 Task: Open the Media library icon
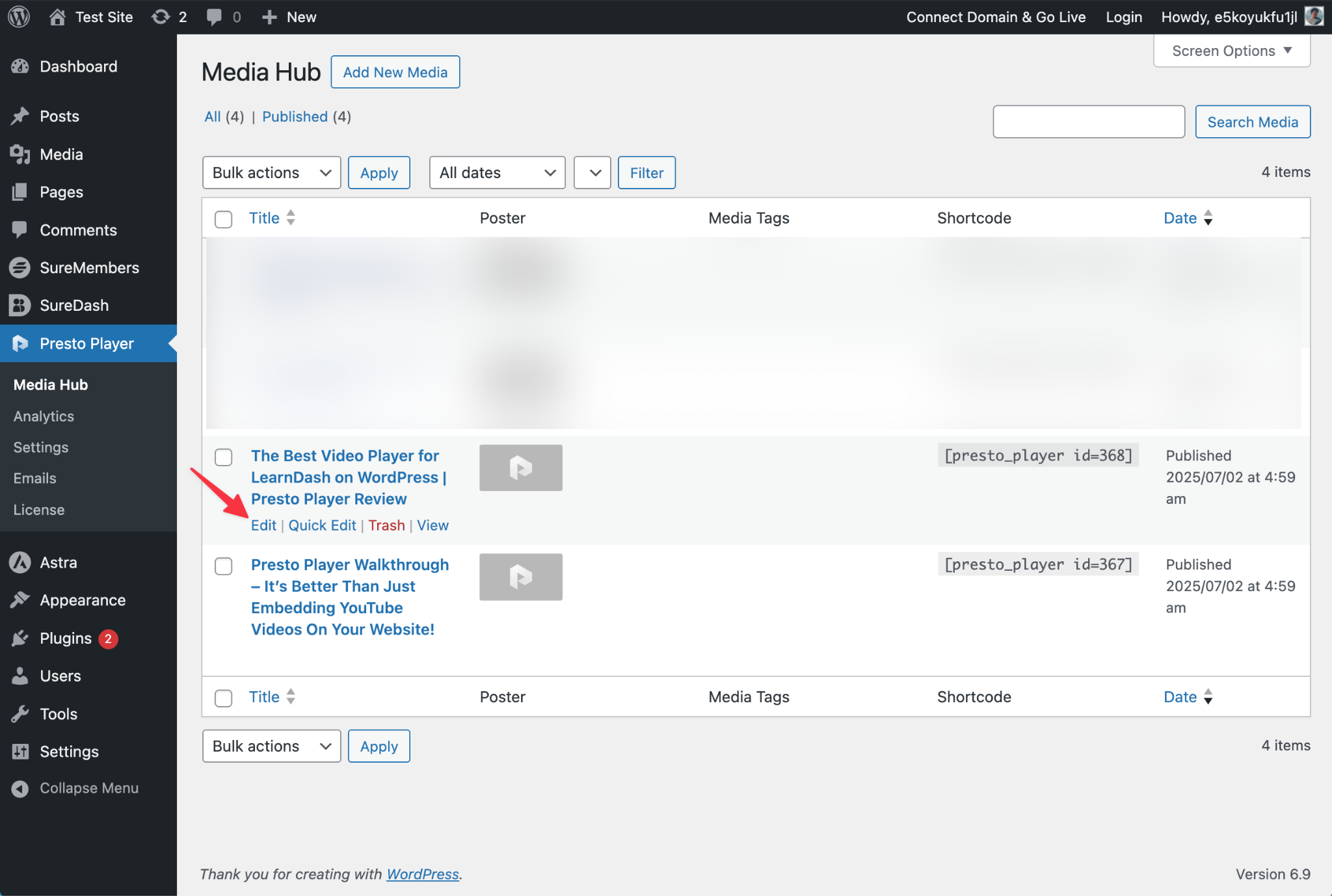pos(20,154)
